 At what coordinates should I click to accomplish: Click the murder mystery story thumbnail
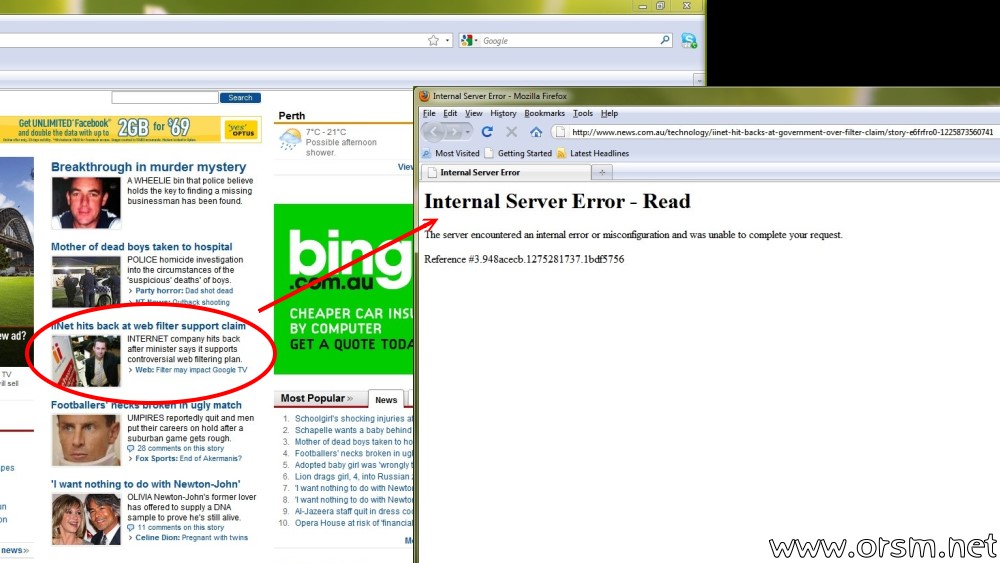tap(86, 203)
